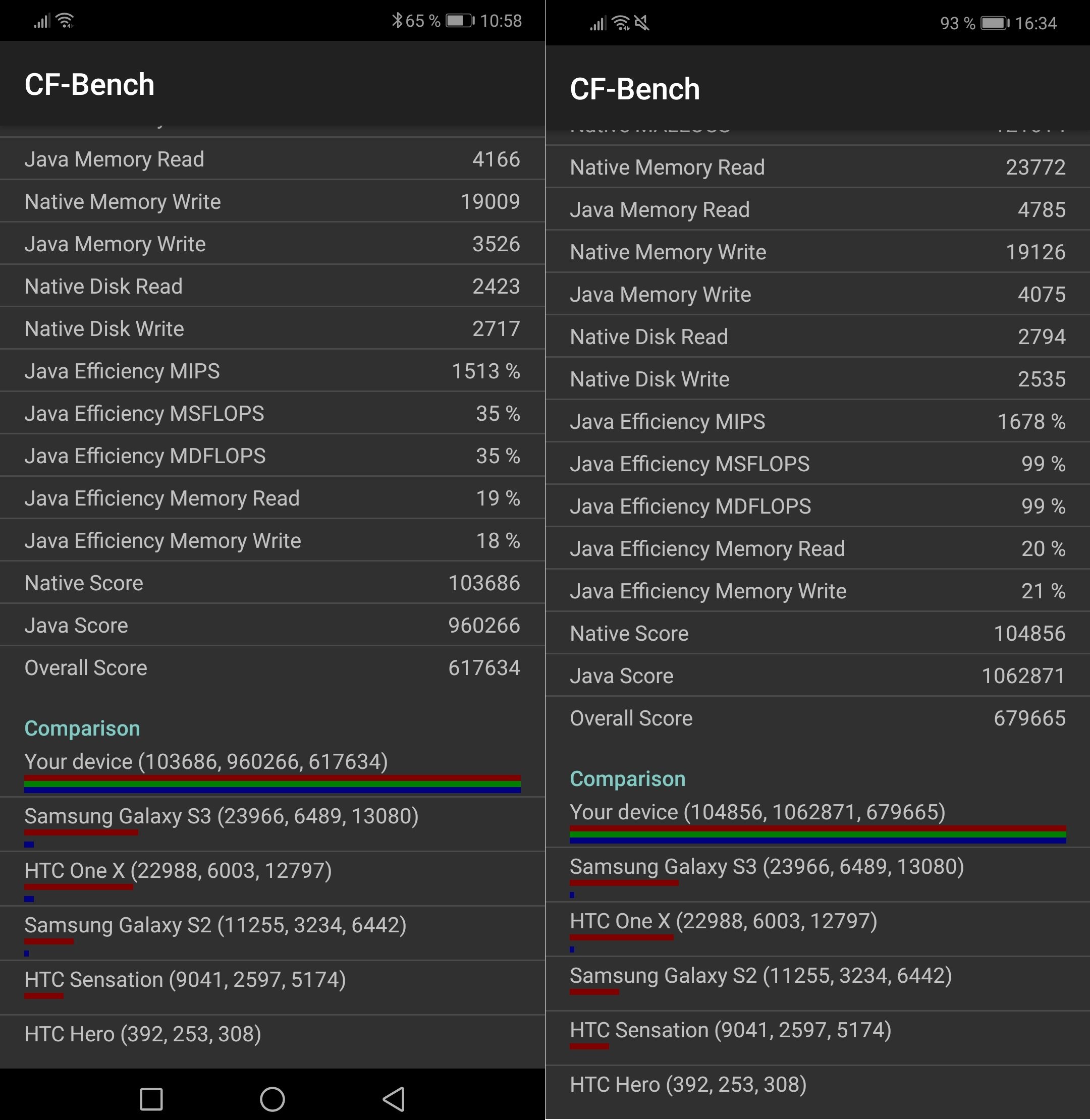Select the Java Efficiency MIPS row showing 1513 %
Image resolution: width=1090 pixels, height=1120 pixels.
pyautogui.click(x=272, y=371)
